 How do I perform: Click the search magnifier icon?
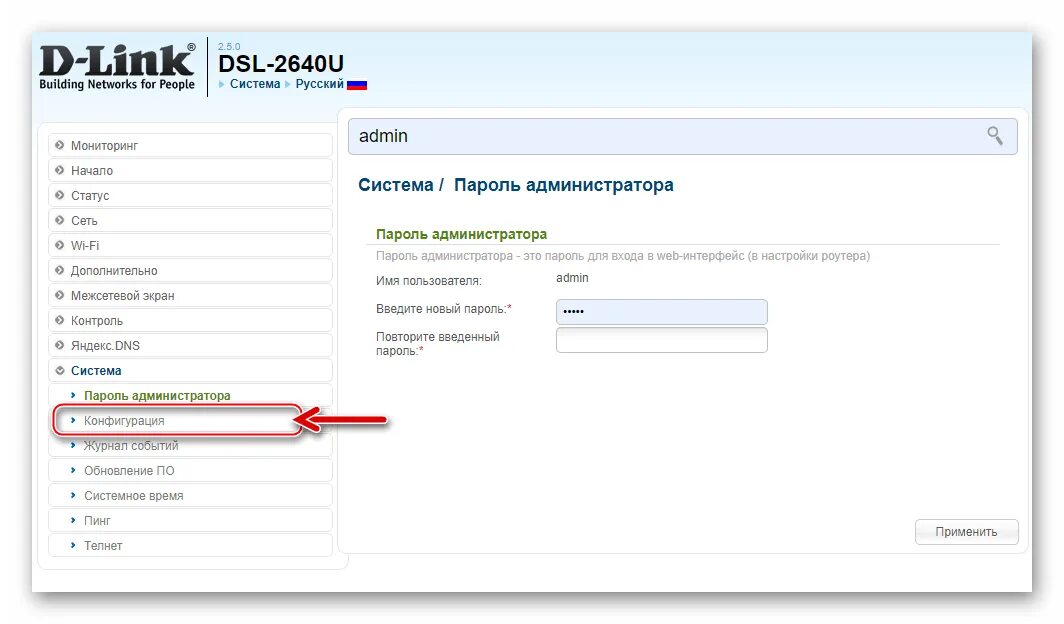(x=995, y=135)
